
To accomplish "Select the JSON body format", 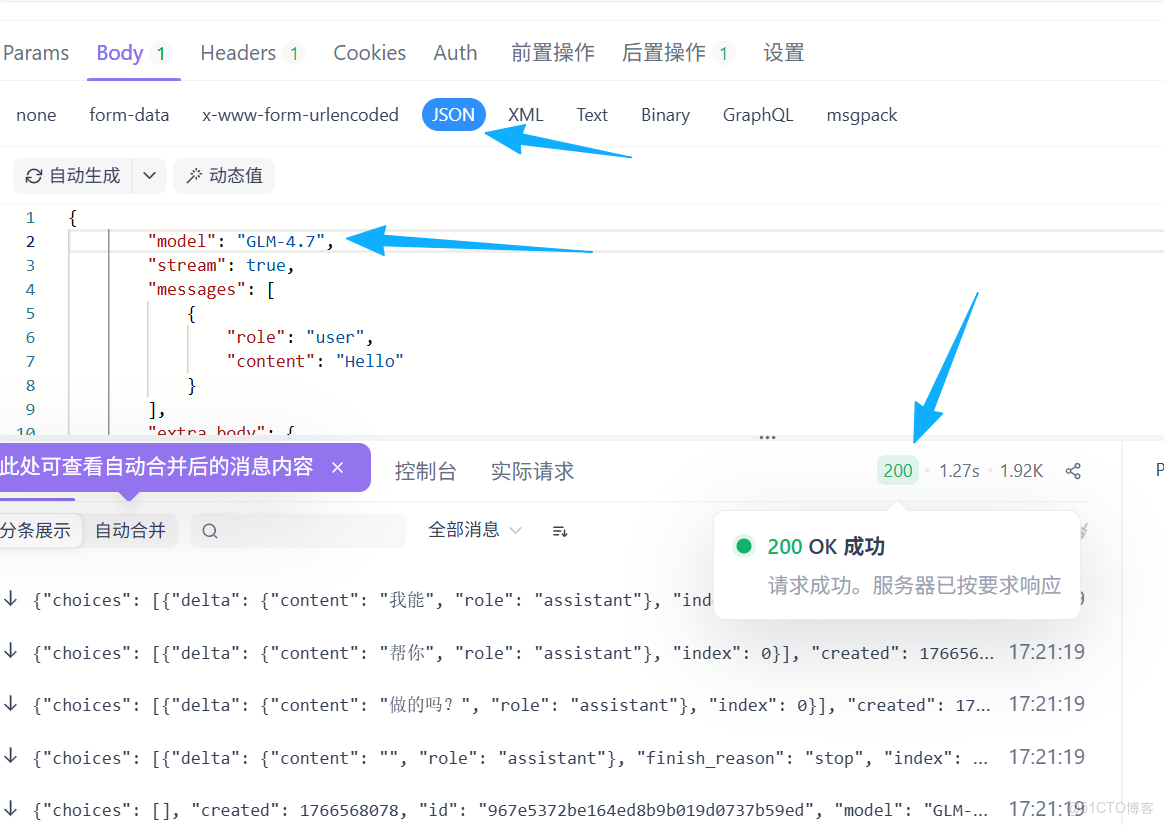I will point(453,114).
